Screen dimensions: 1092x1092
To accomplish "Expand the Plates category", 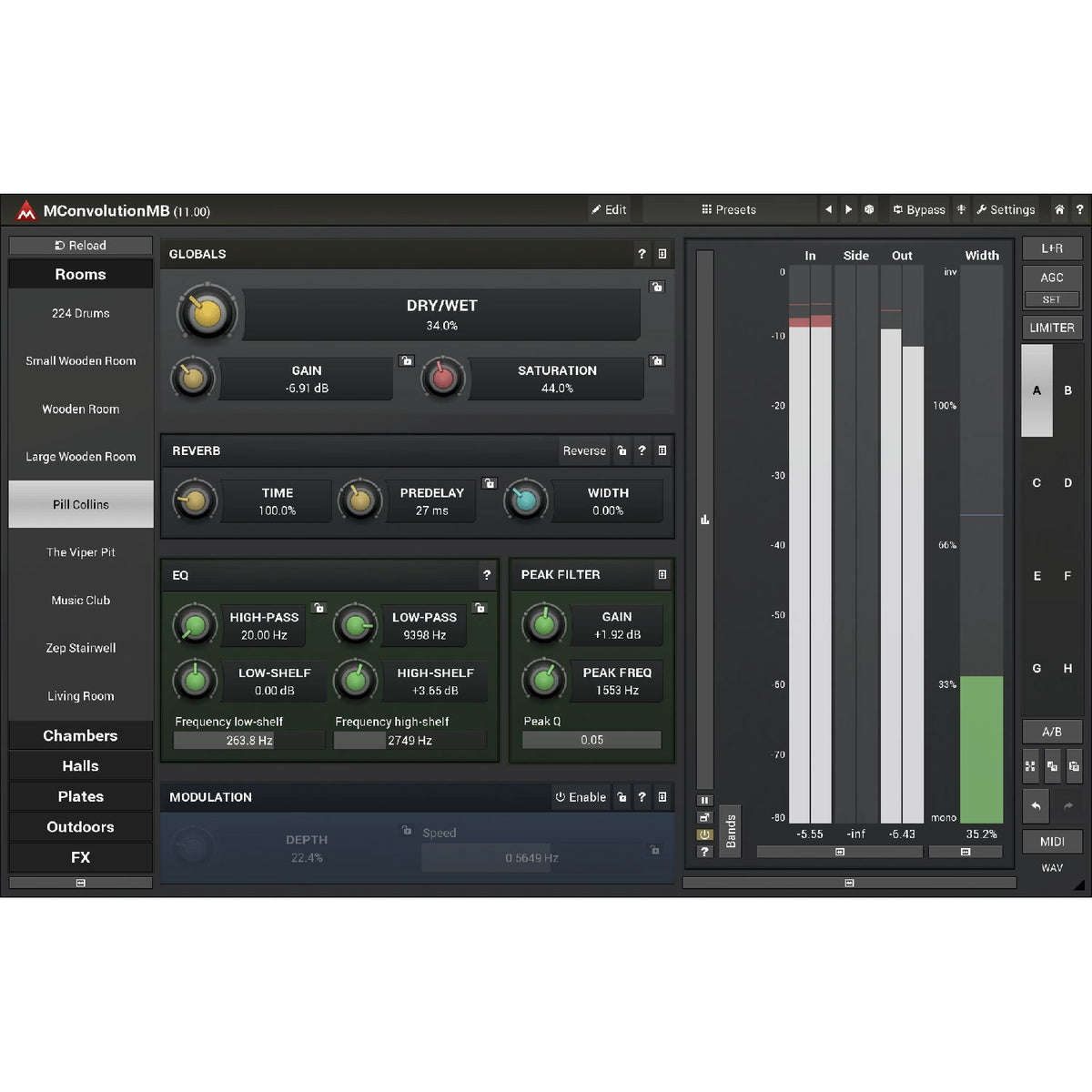I will point(81,796).
